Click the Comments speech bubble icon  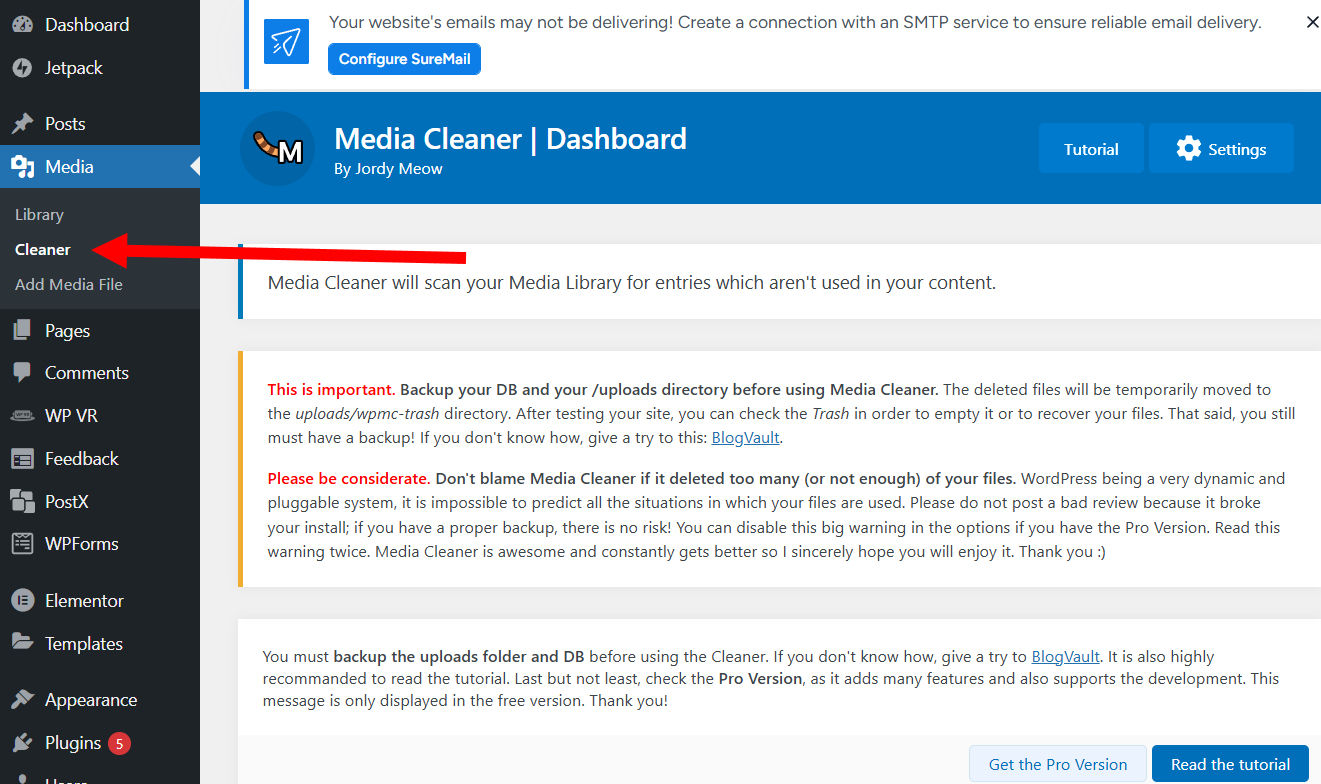coord(22,373)
